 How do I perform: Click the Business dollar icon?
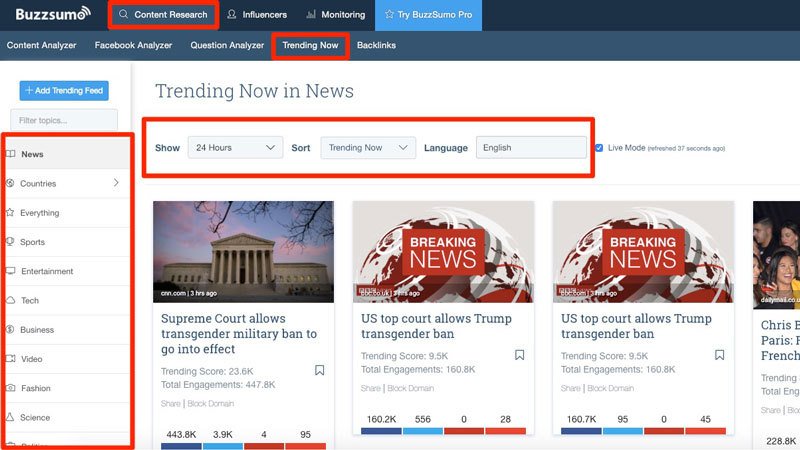point(10,330)
